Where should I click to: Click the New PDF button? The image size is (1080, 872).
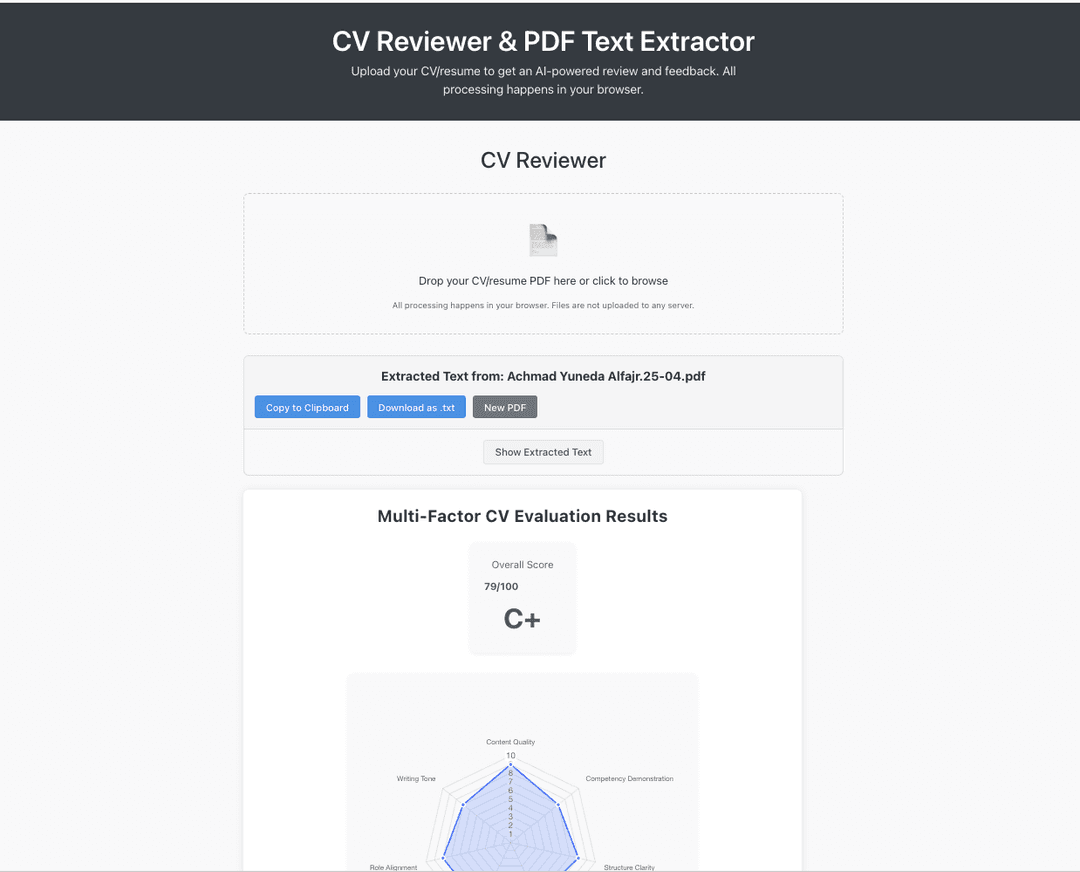click(505, 407)
